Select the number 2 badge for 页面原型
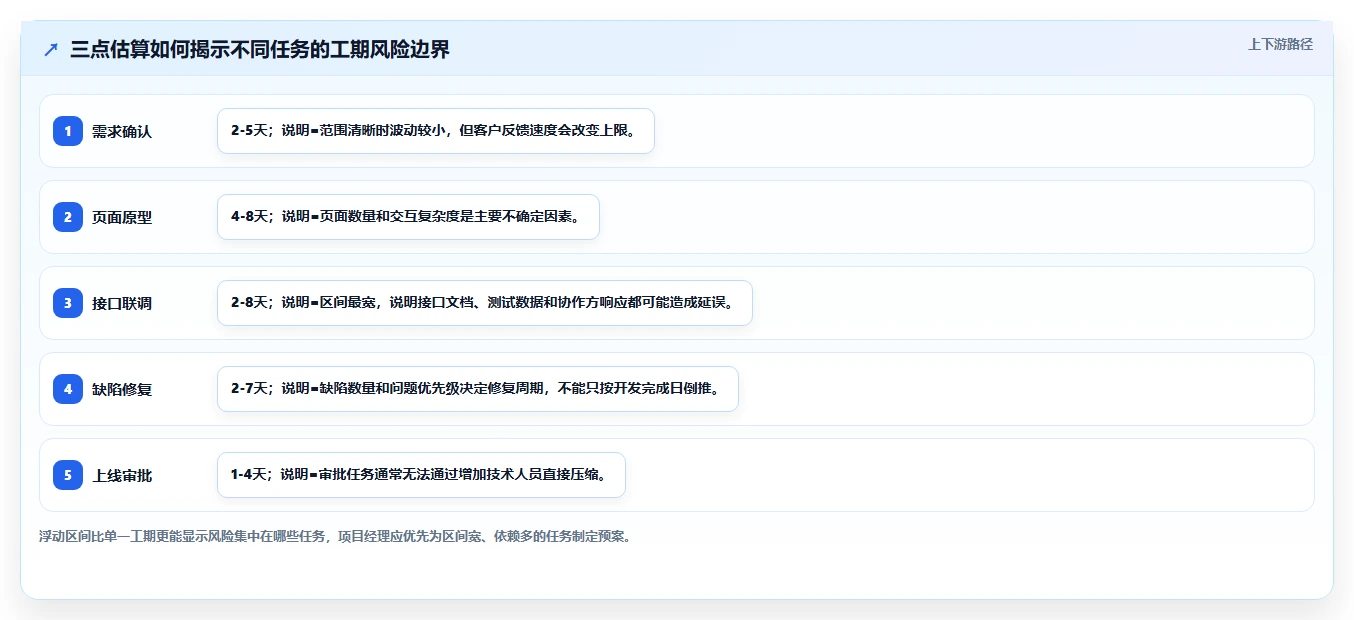The image size is (1354, 620). pyautogui.click(x=68, y=216)
